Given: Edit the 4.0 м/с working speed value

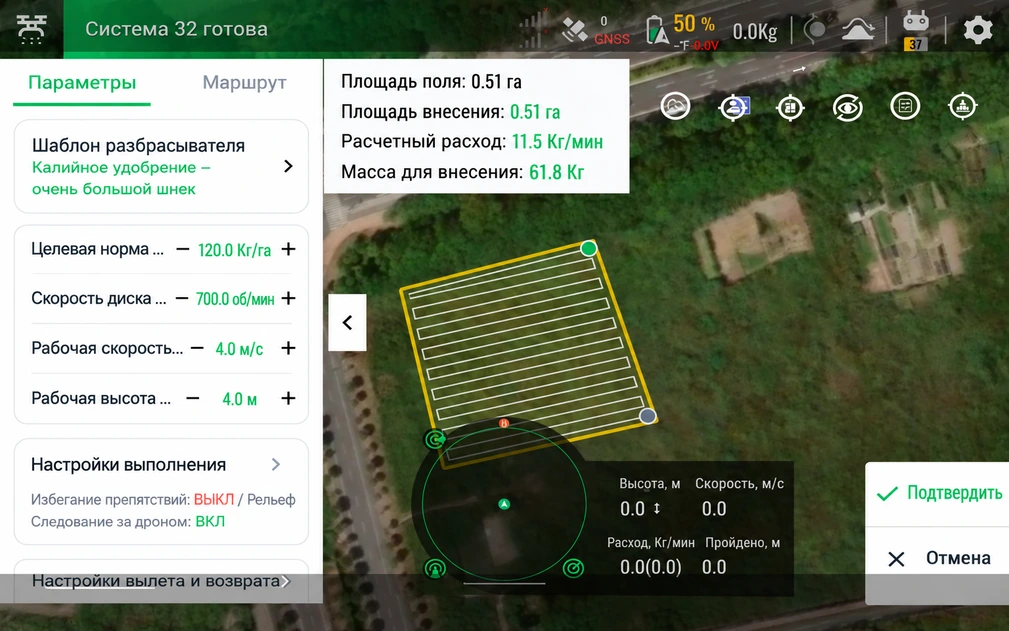Looking at the screenshot, I should [x=239, y=349].
